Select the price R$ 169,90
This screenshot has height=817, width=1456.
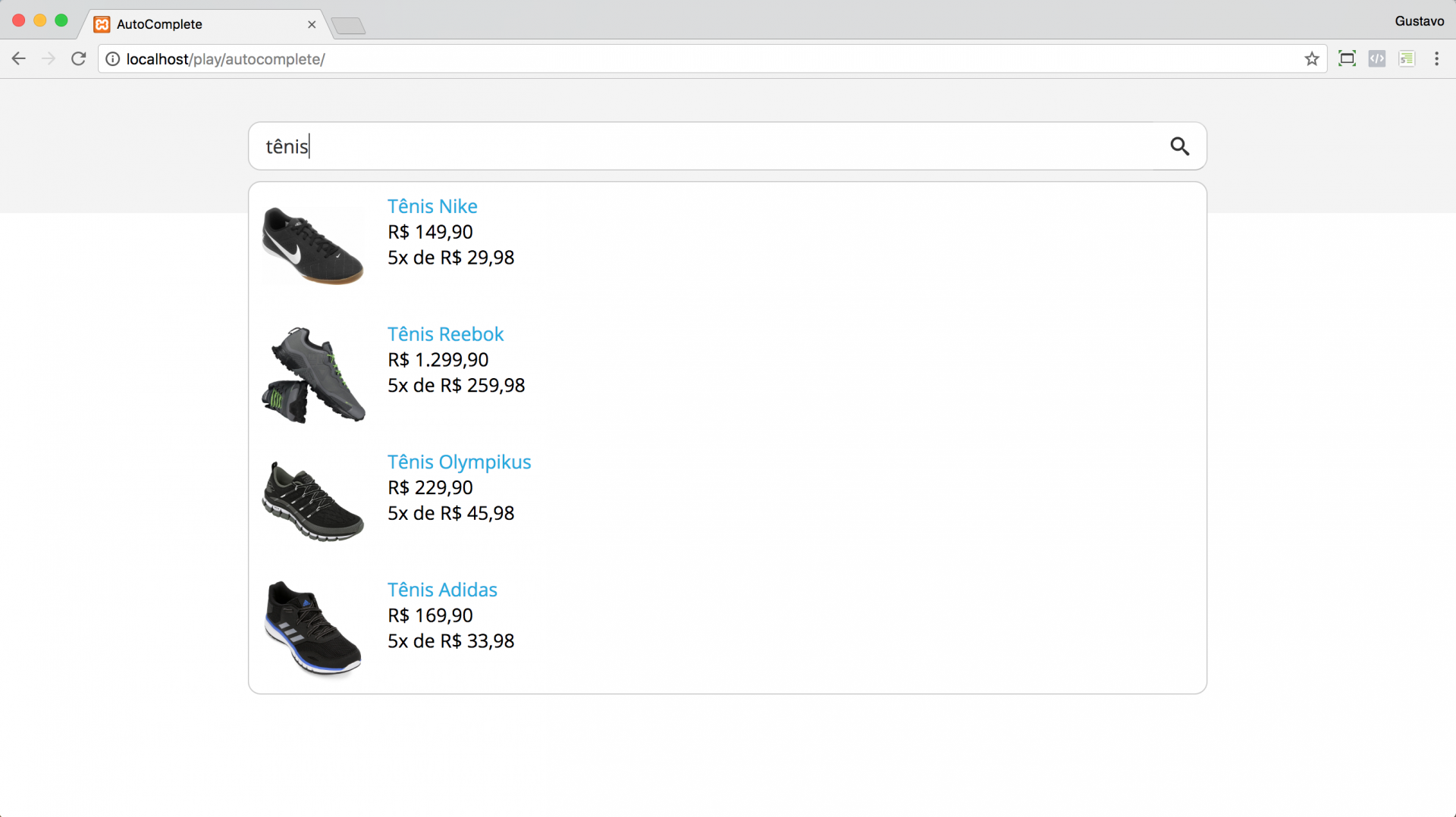[x=430, y=615]
